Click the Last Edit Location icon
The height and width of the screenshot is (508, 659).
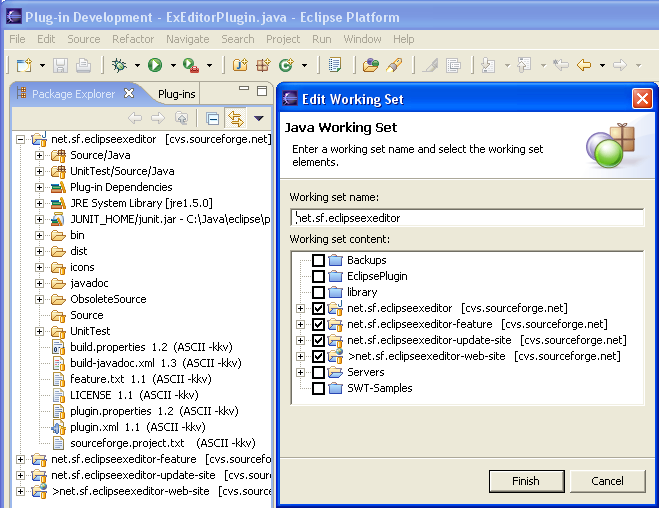pyautogui.click(x=561, y=65)
